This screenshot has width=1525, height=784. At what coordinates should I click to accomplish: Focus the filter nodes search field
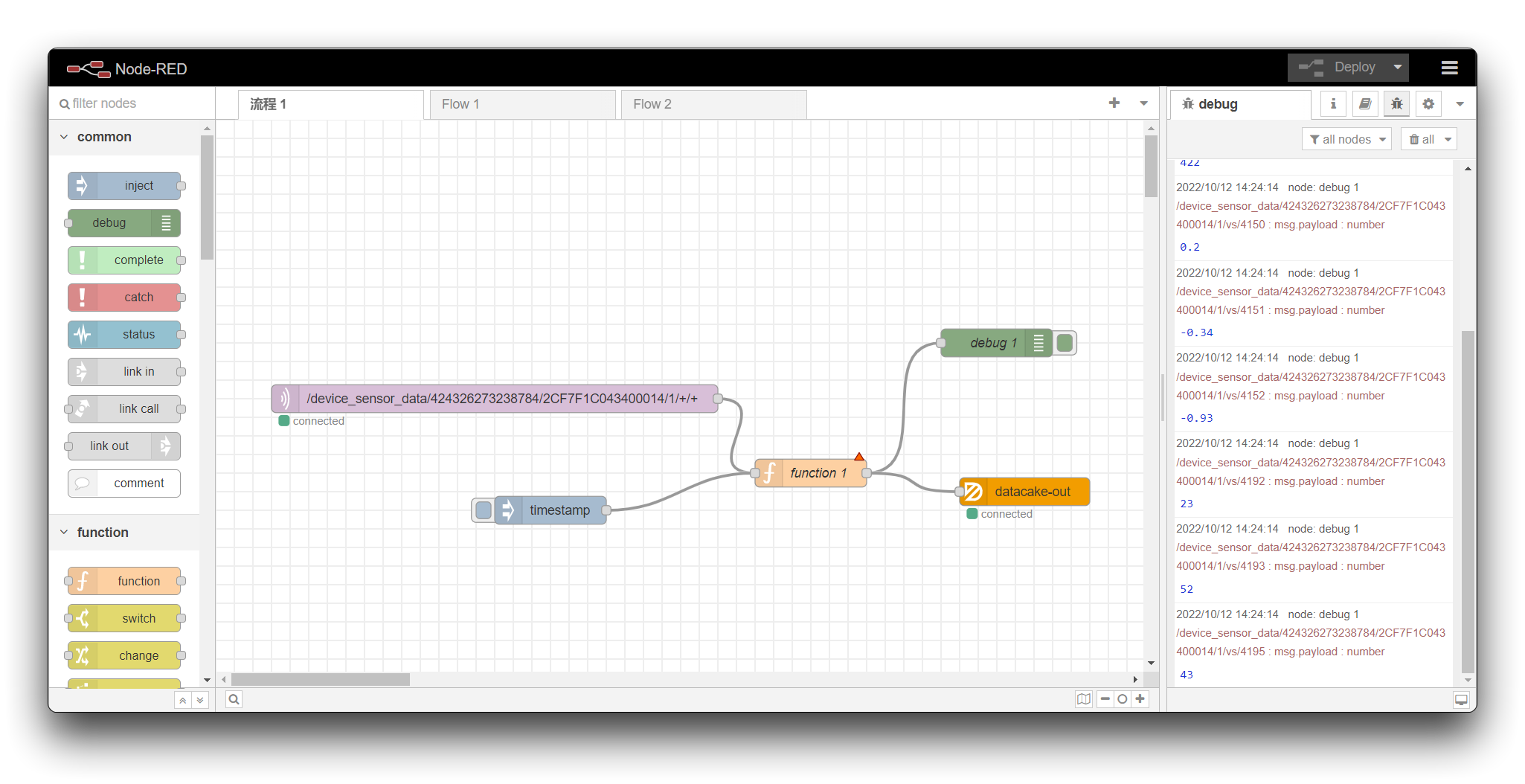(x=132, y=103)
